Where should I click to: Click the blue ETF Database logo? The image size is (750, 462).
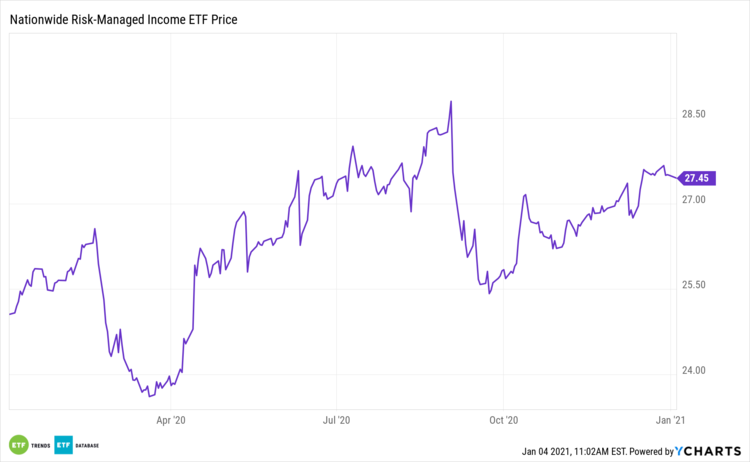(62, 445)
